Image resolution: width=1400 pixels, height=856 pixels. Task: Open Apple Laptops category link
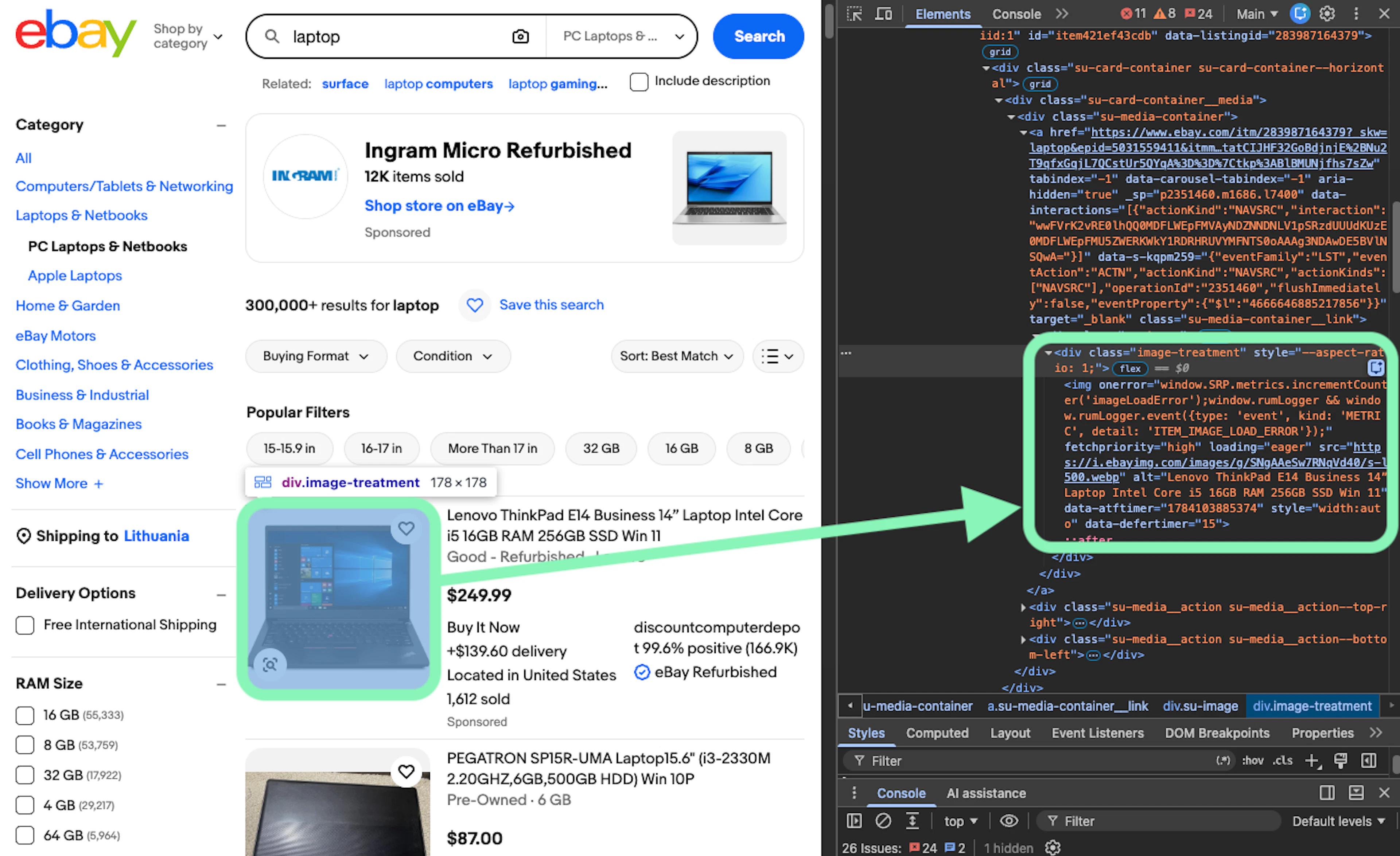pyautogui.click(x=75, y=275)
